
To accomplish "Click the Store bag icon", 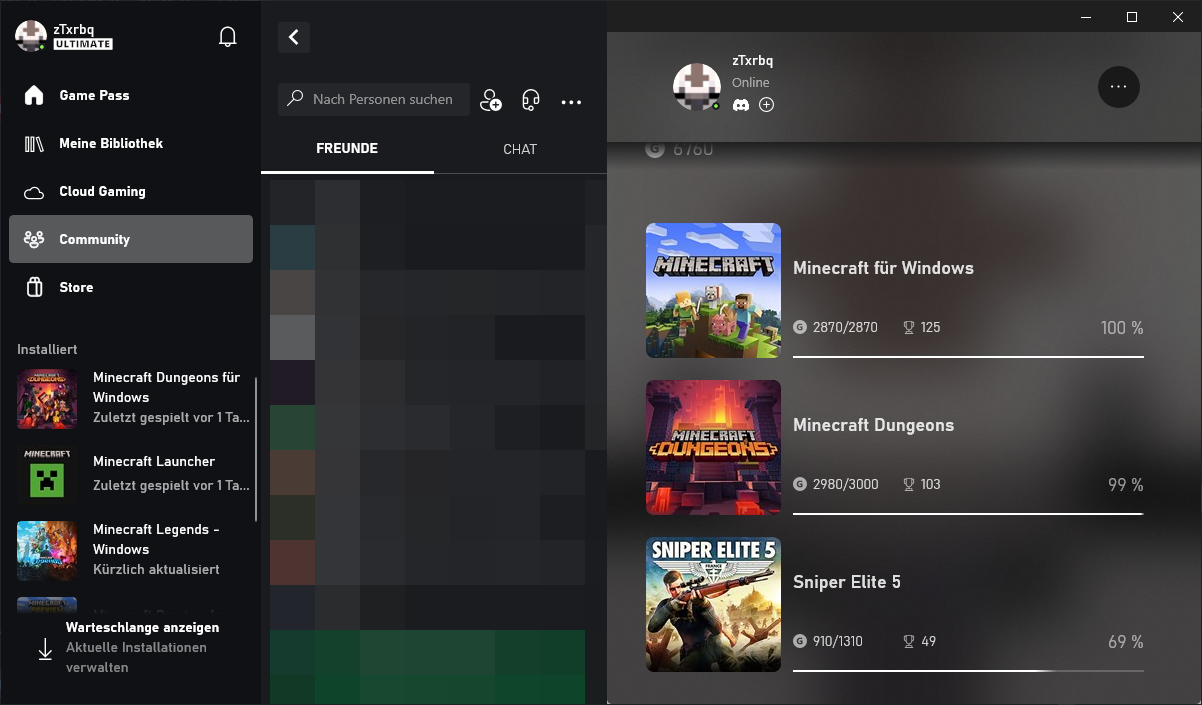I will pos(34,287).
